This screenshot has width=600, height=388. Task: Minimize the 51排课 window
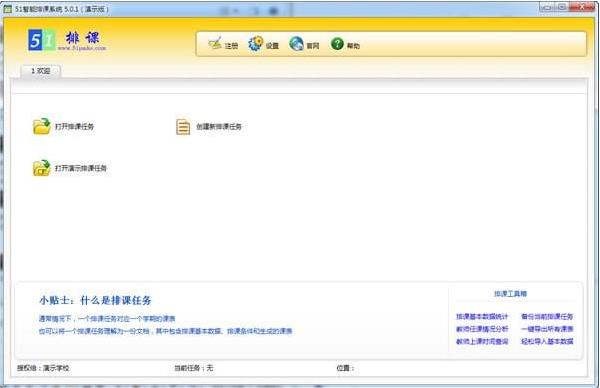click(x=548, y=7)
